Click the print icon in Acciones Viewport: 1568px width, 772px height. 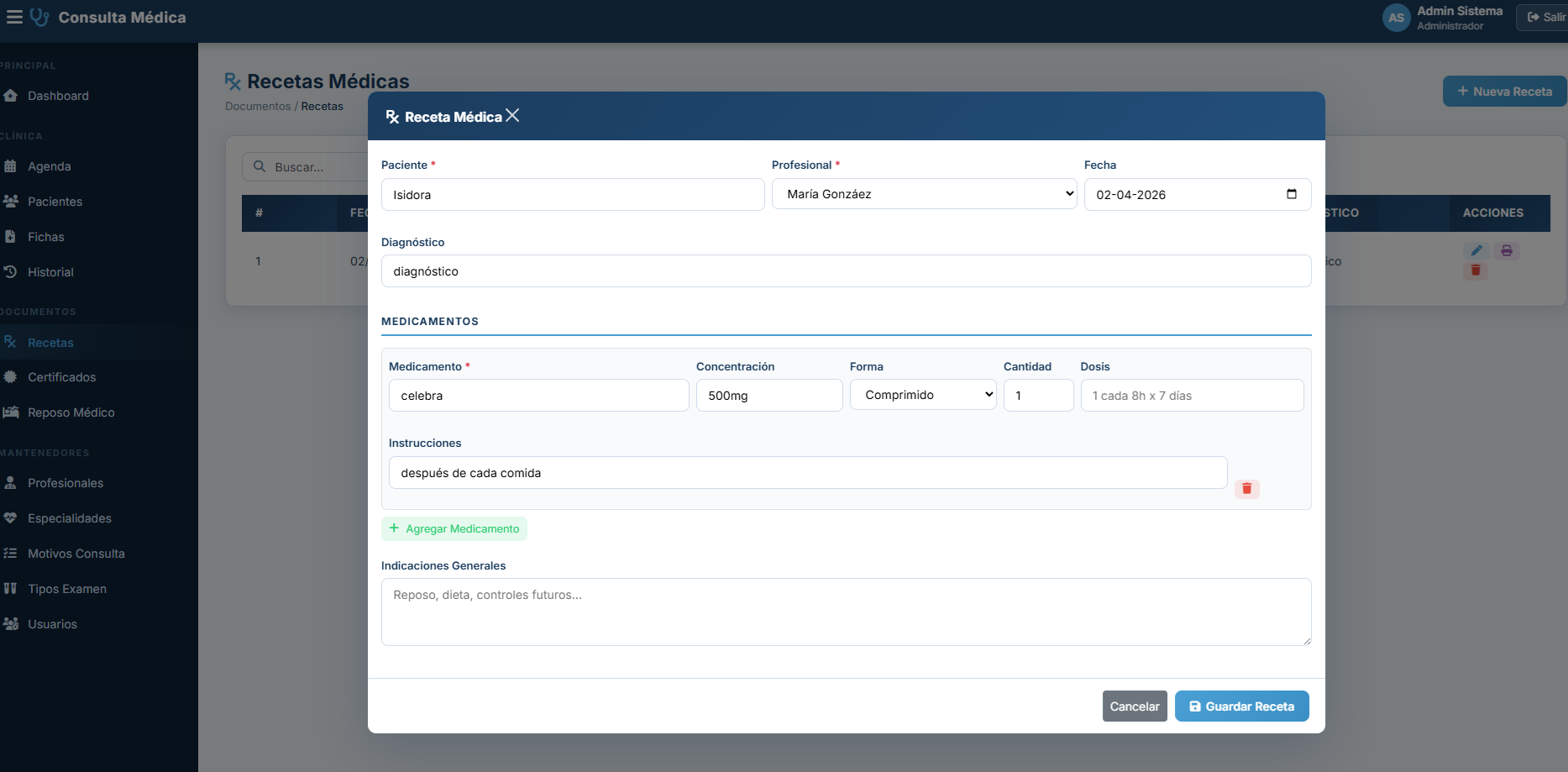(1507, 250)
